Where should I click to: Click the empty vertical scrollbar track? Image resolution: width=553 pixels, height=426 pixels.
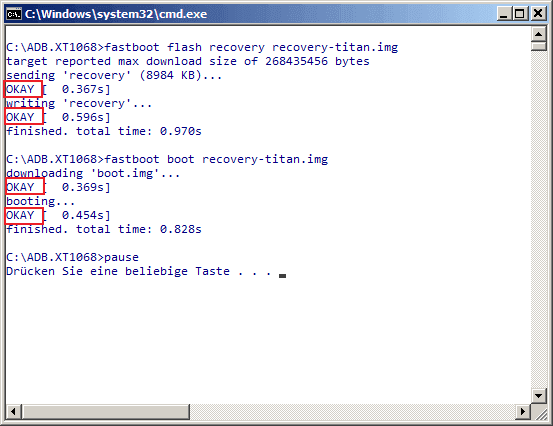[x=539, y=220]
